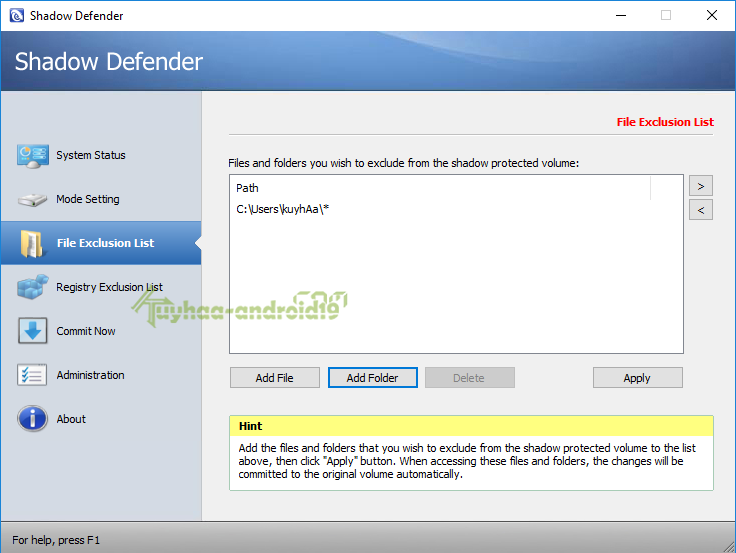
Task: Click the Add Folder button
Action: 373,378
